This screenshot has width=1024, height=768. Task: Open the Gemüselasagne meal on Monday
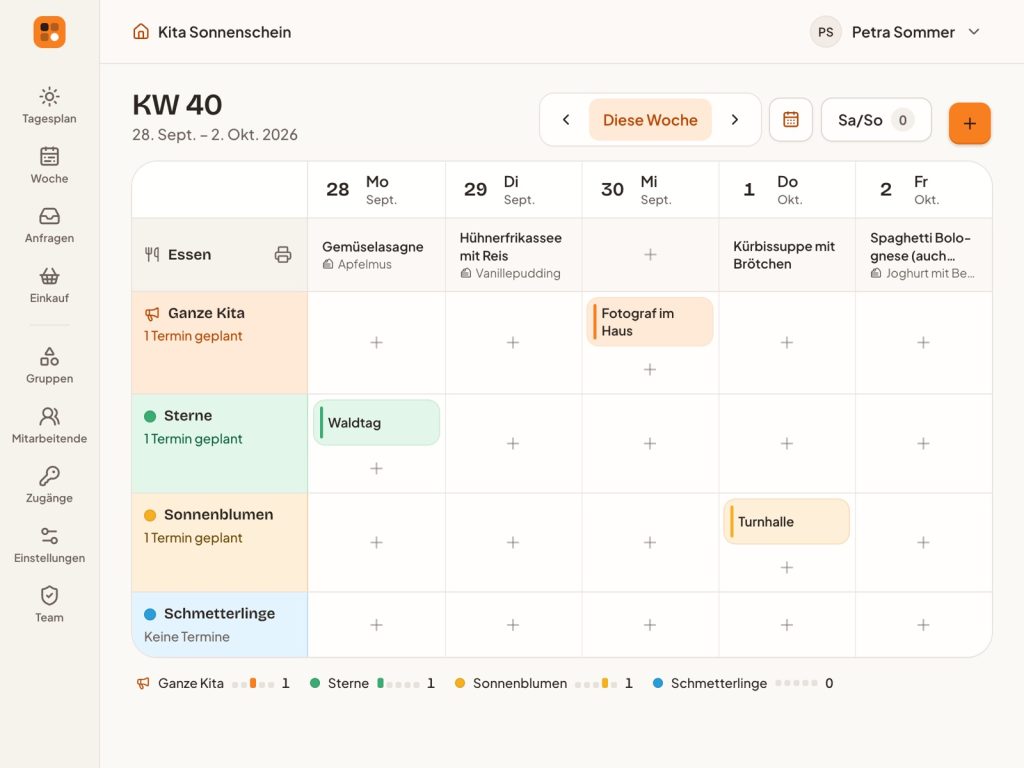coord(376,255)
